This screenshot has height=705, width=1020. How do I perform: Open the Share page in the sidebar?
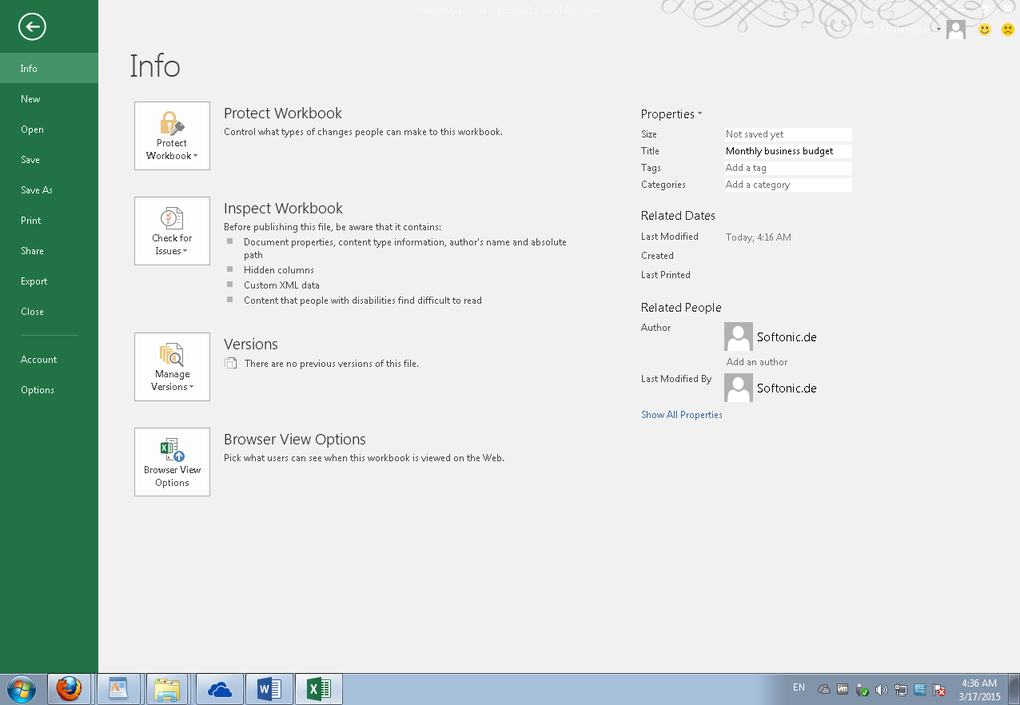49,250
